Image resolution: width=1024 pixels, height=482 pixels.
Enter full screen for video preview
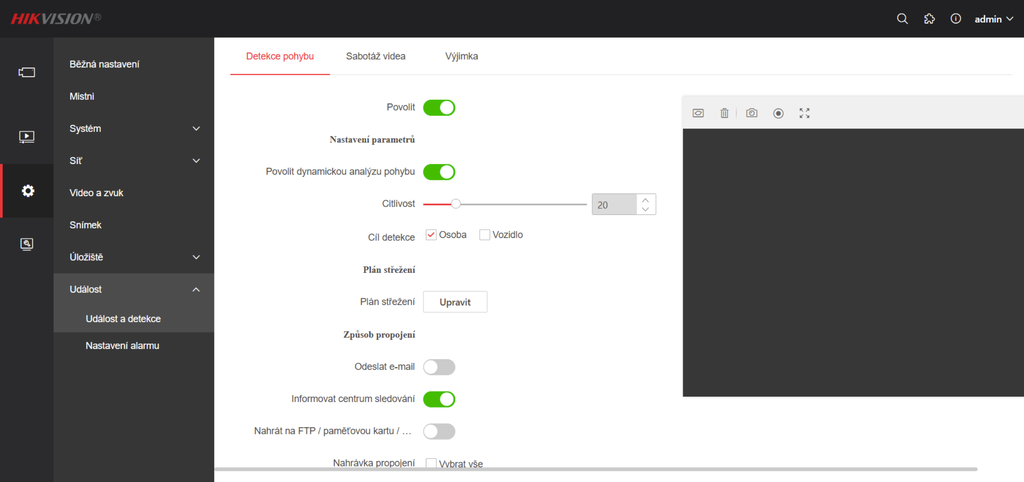click(x=805, y=113)
